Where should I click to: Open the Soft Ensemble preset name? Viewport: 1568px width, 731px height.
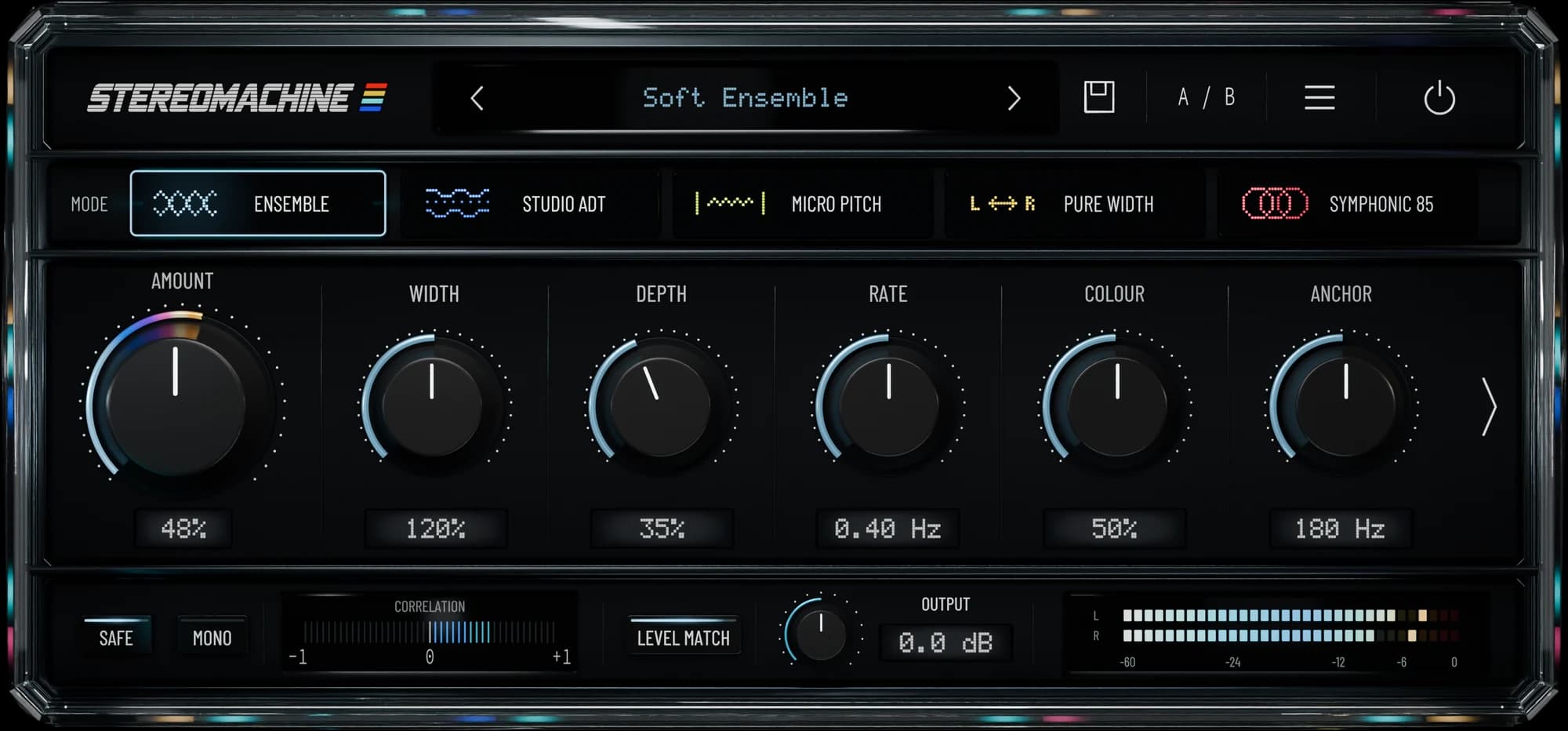point(745,98)
